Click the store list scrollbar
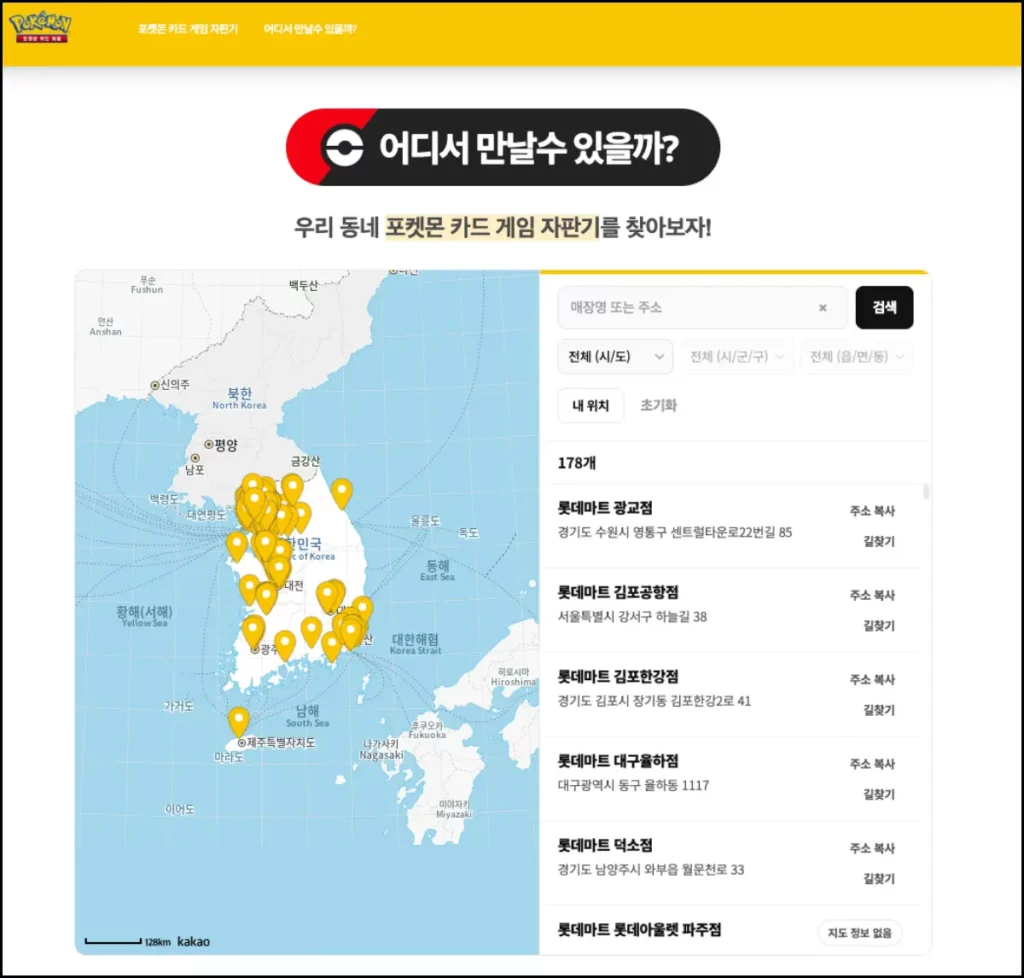 tap(925, 491)
